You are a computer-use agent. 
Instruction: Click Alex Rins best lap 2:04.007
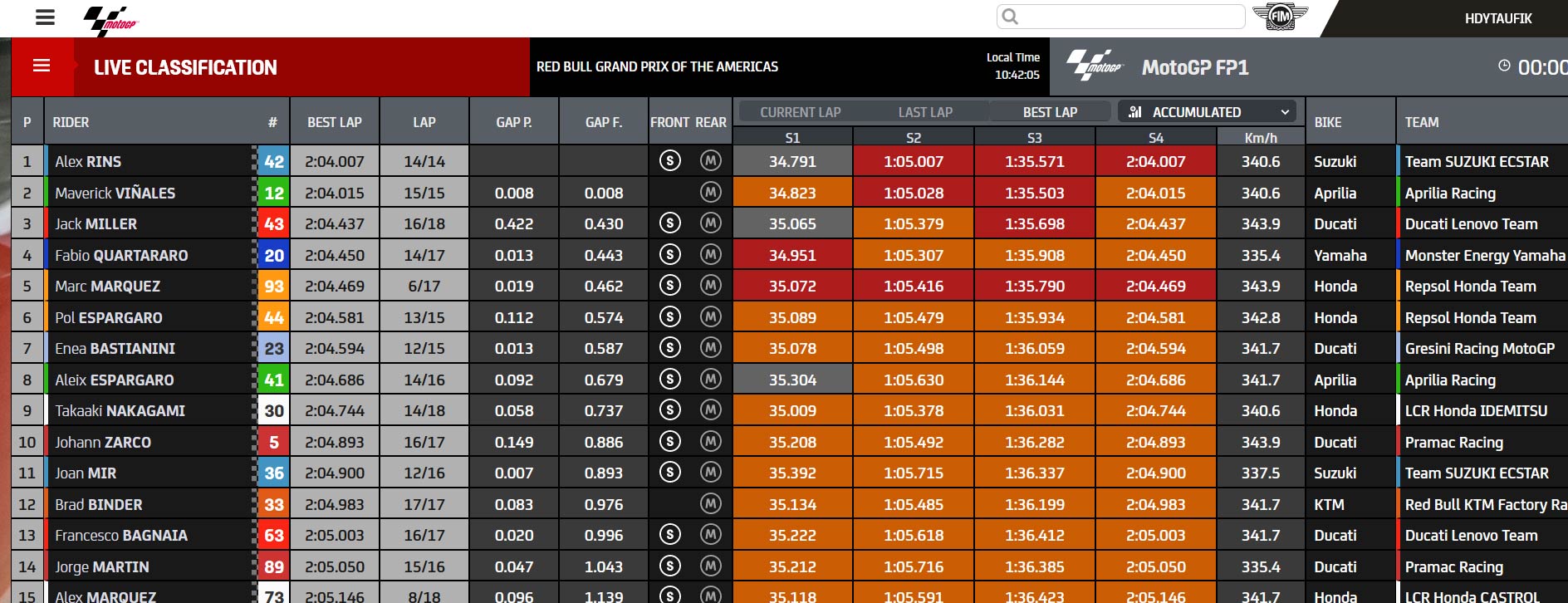[x=335, y=162]
